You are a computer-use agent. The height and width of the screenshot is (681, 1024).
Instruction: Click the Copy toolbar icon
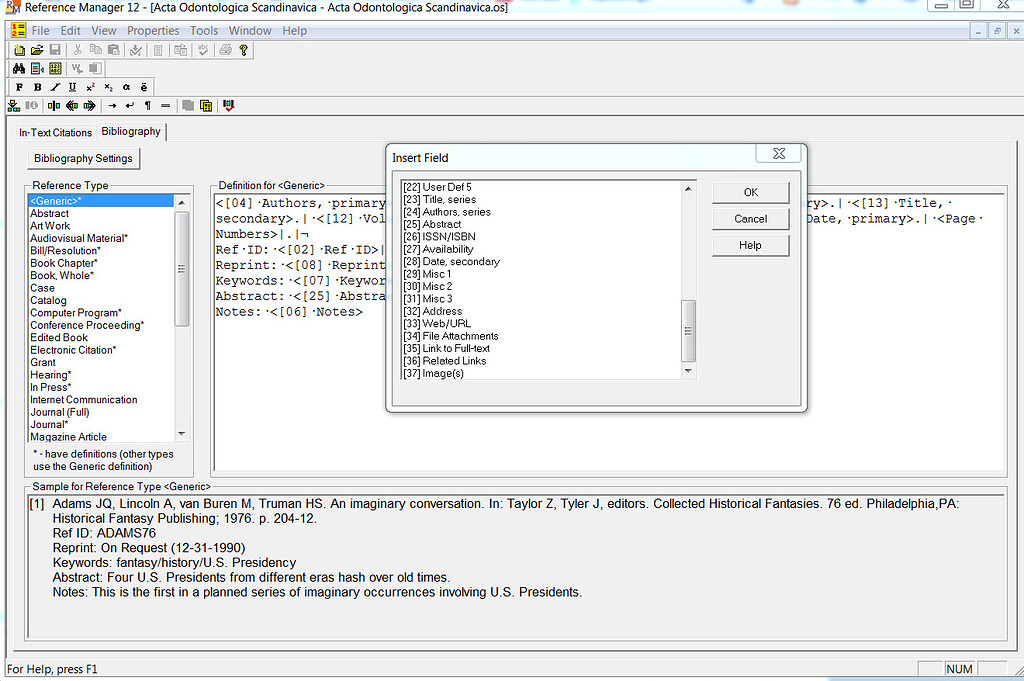(94, 49)
